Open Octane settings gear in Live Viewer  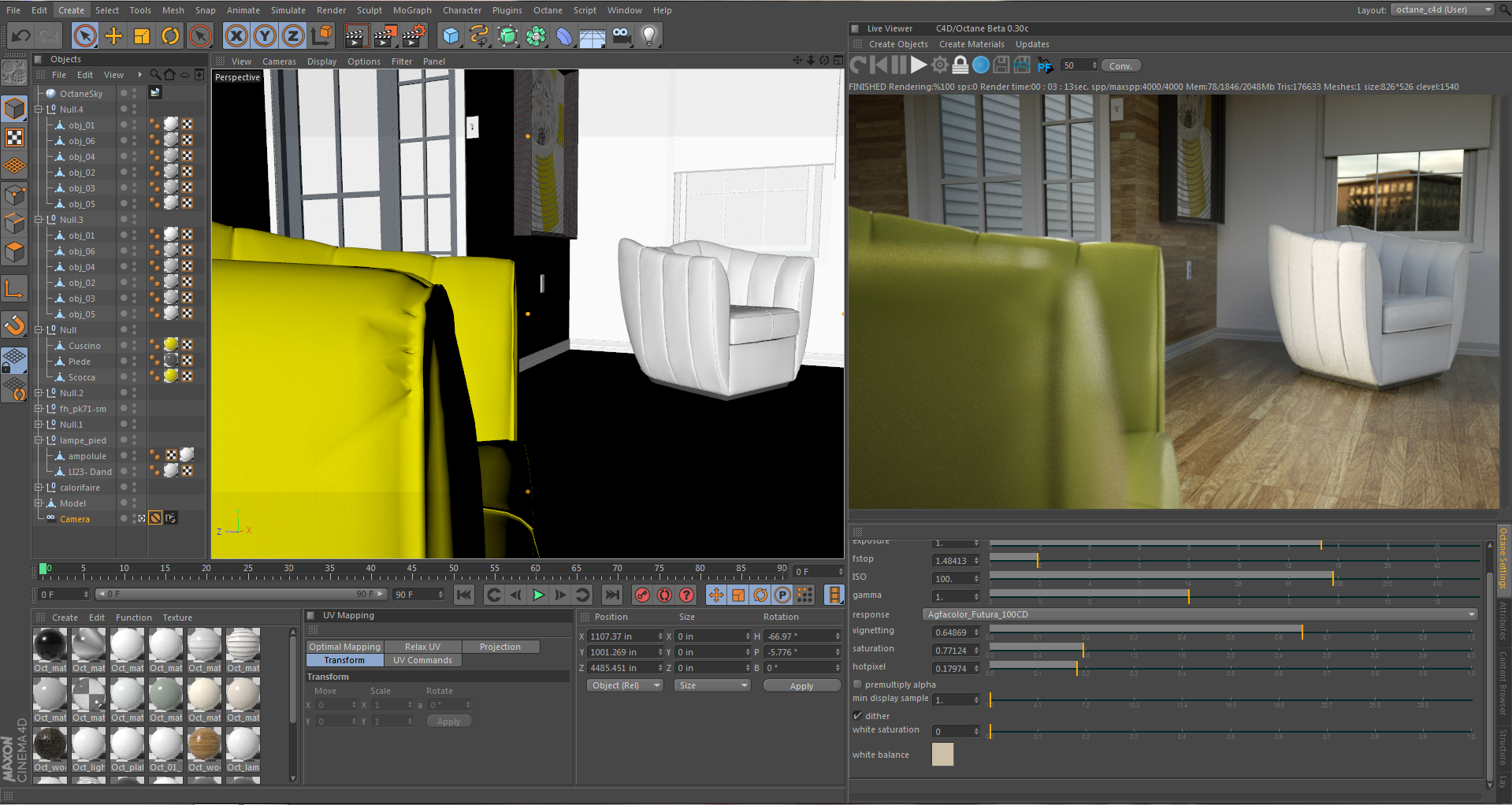pos(939,65)
